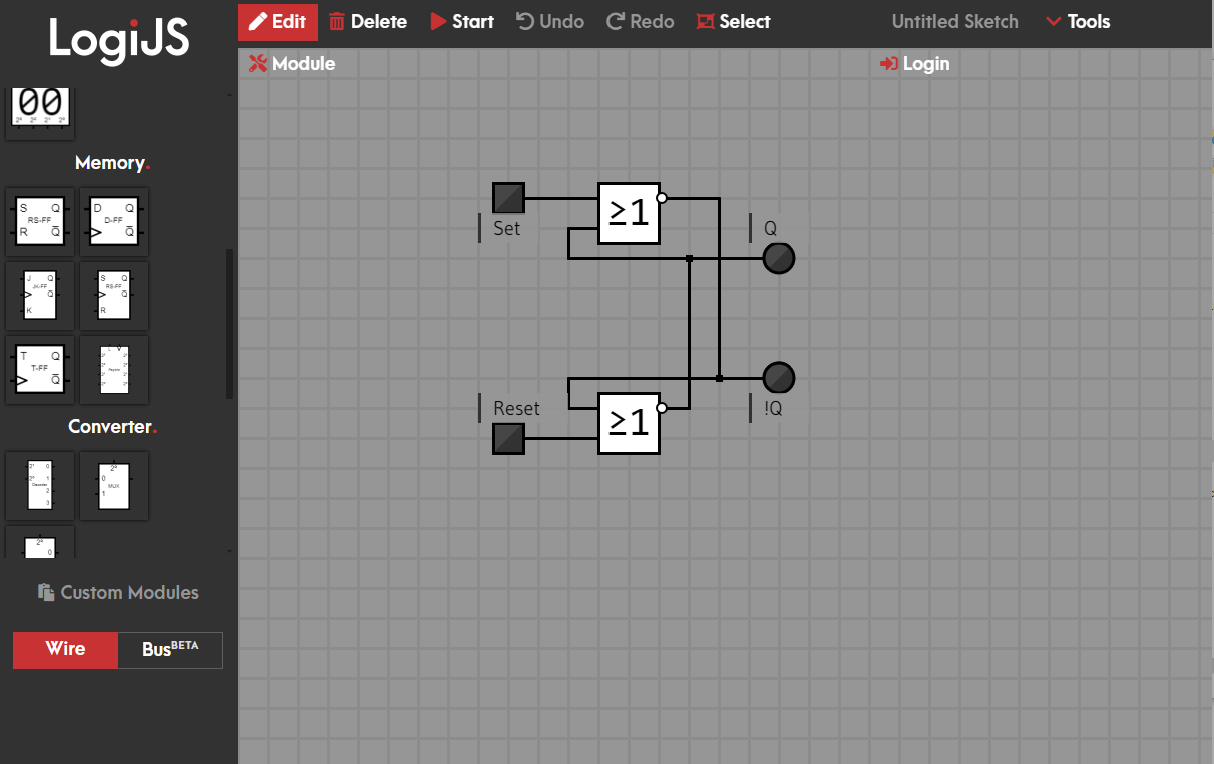Select the T-FF flip-flop component
This screenshot has width=1214, height=764.
click(40, 370)
